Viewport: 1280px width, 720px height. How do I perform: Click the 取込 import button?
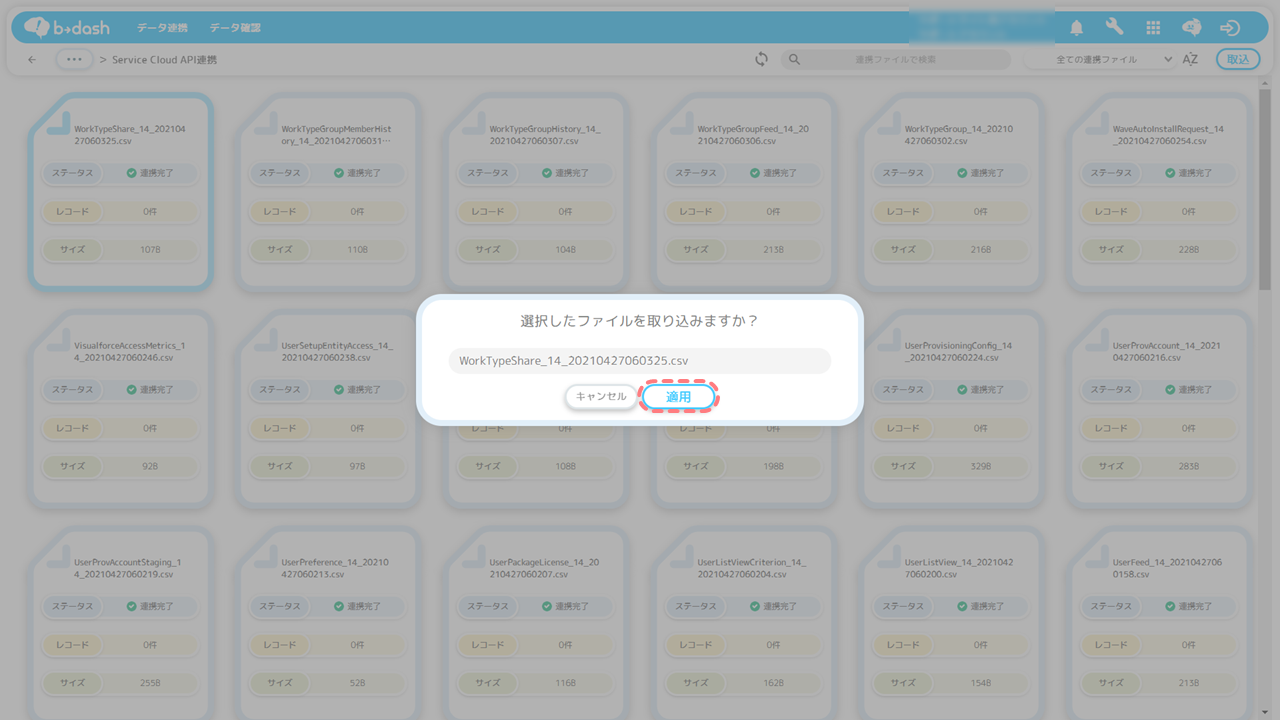click(1238, 60)
